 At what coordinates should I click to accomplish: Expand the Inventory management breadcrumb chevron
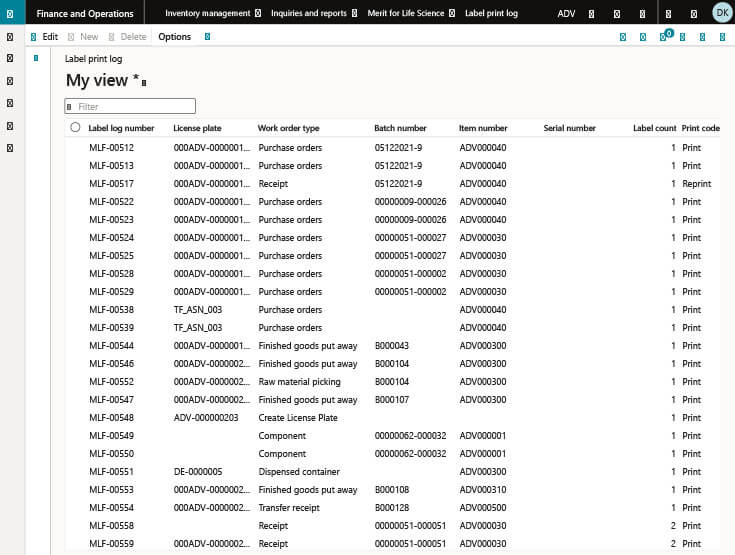258,14
